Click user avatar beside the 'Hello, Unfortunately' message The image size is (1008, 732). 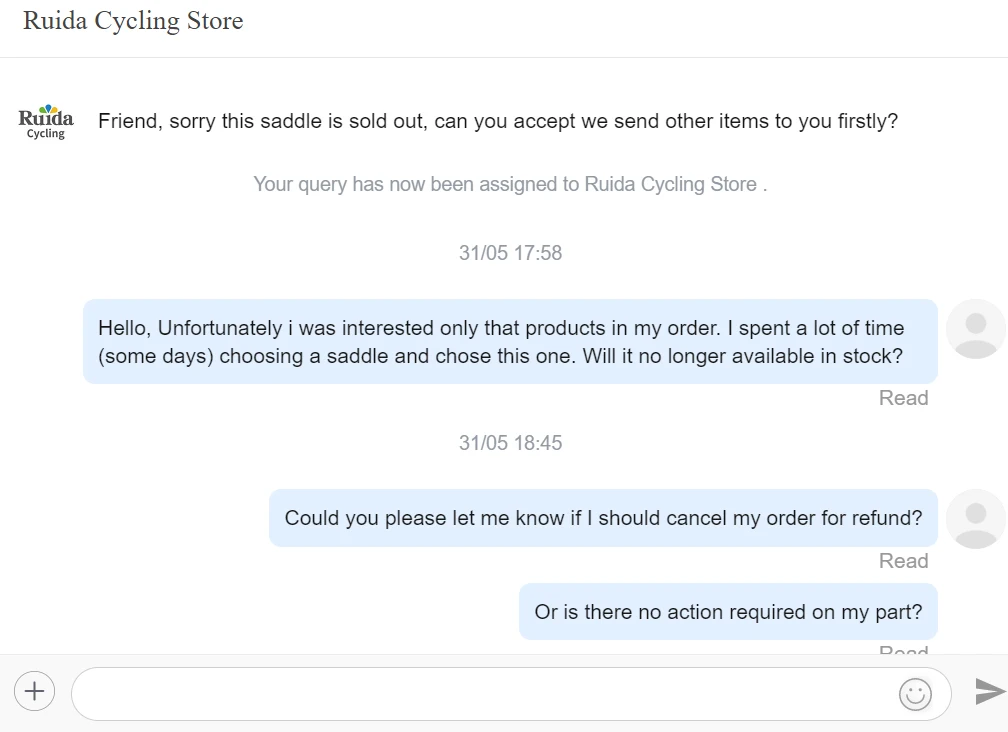point(975,328)
